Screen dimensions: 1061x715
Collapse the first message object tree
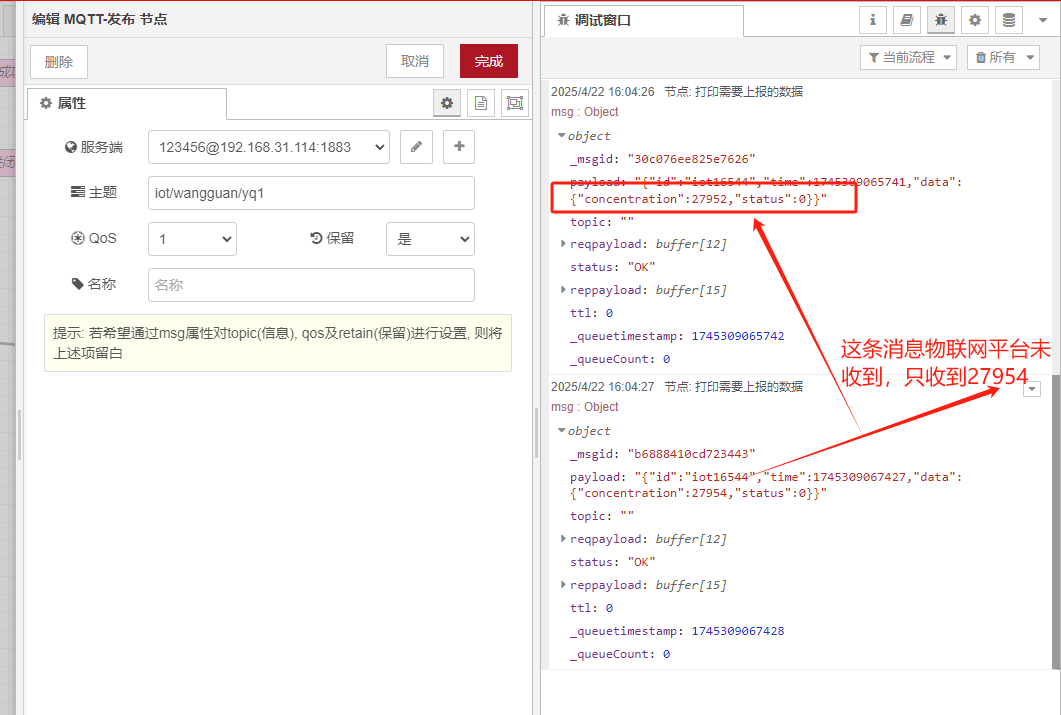pos(562,136)
